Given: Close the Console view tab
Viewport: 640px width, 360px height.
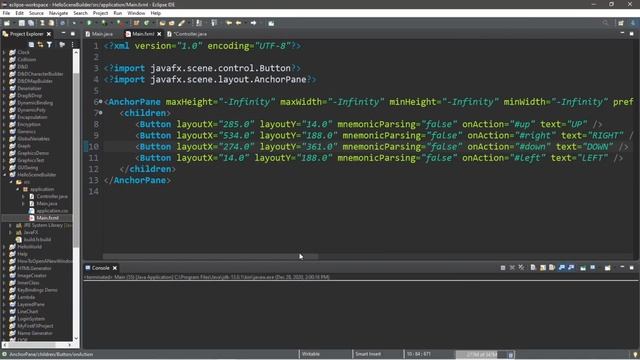Looking at the screenshot, I should 115,268.
